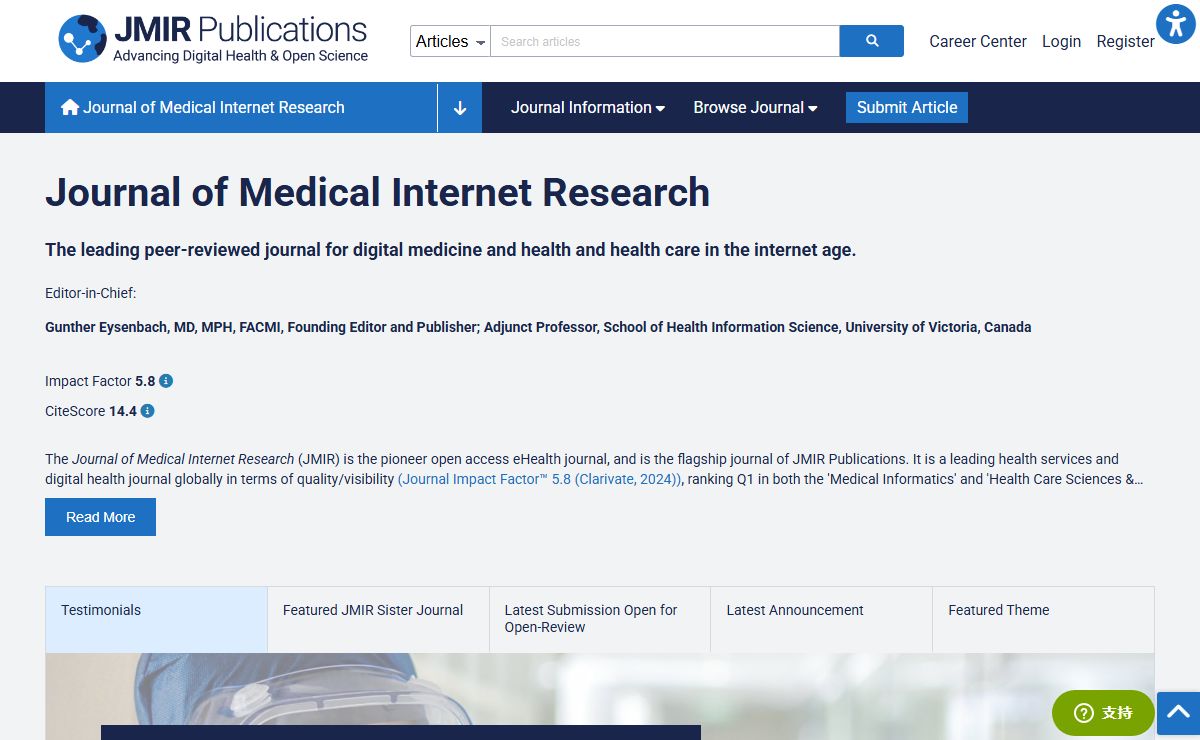The height and width of the screenshot is (740, 1200).
Task: Click the Register link
Action: (x=1125, y=41)
